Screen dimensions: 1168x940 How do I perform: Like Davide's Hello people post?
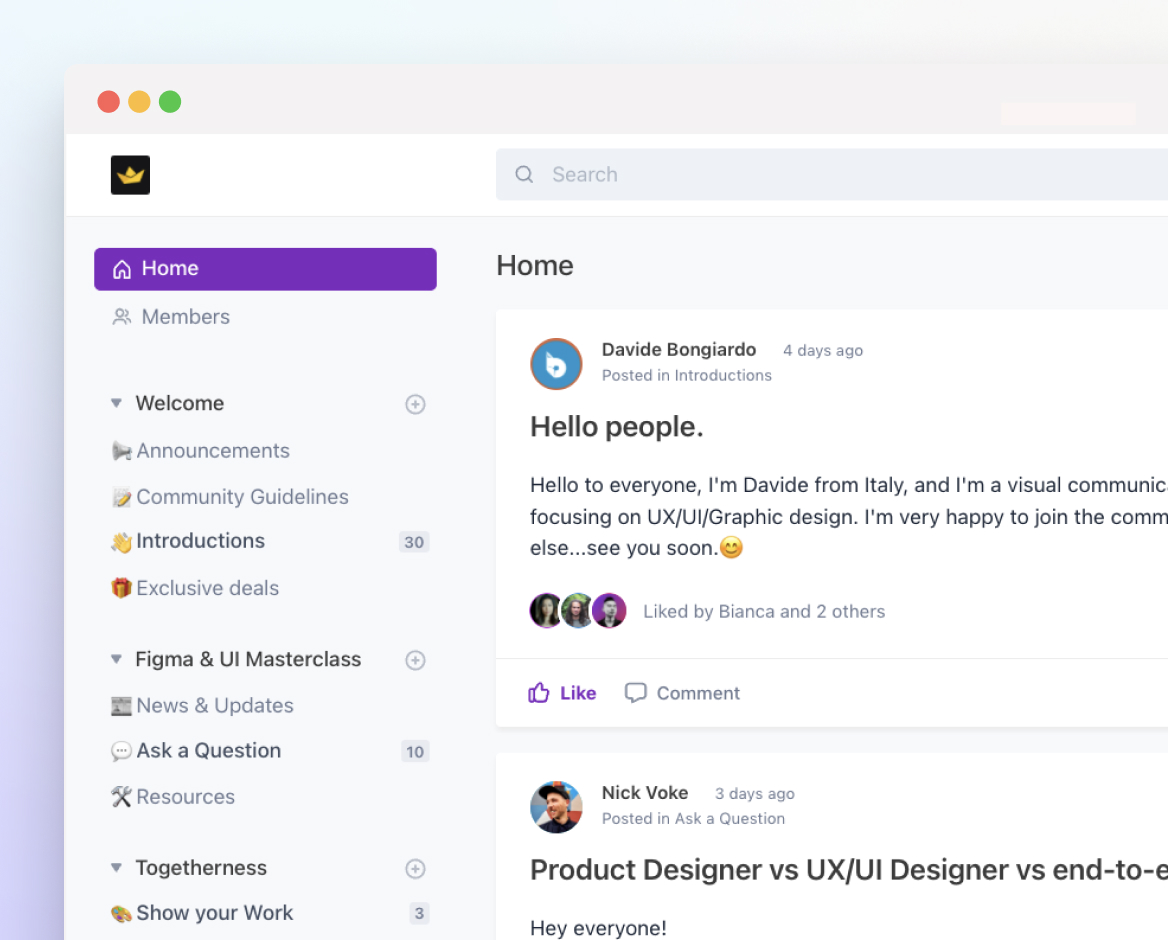562,693
